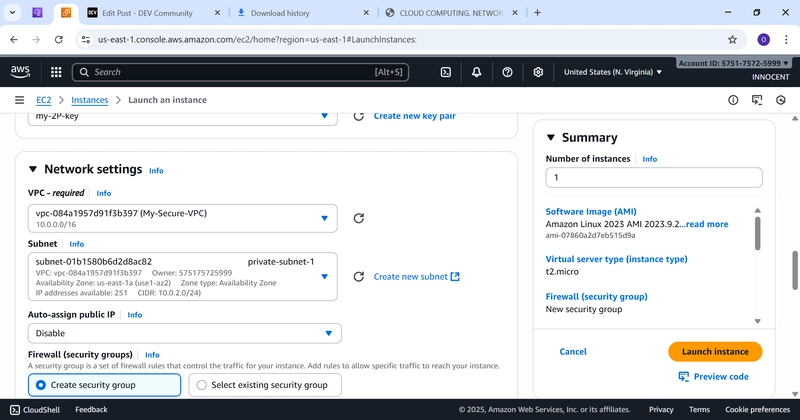Viewport: 800px width, 420px height.
Task: Click the info circle icon beside breadcrumbs
Action: (733, 100)
